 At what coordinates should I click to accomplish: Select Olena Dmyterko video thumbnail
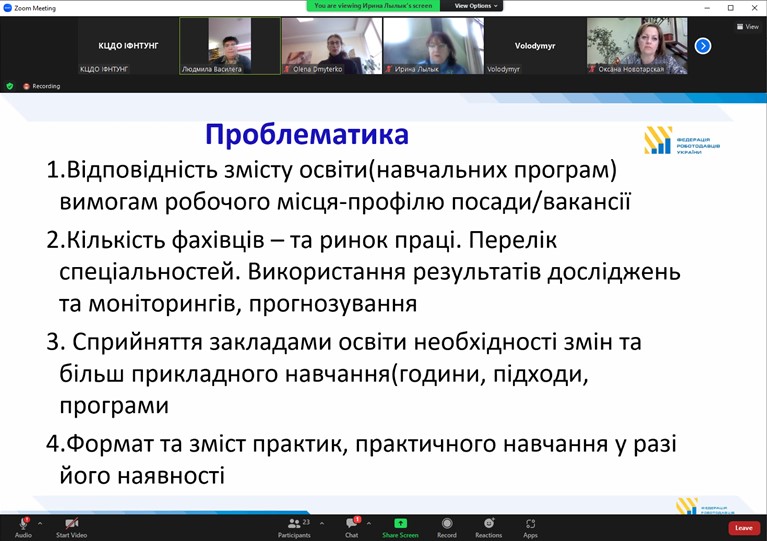pyautogui.click(x=332, y=46)
